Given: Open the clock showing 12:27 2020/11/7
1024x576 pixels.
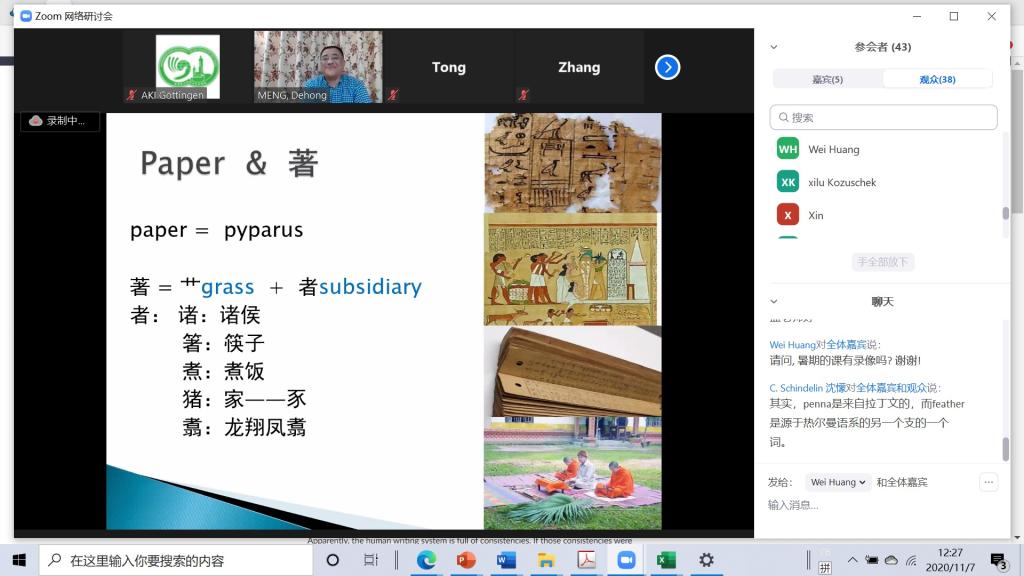Looking at the screenshot, I should click(x=950, y=560).
